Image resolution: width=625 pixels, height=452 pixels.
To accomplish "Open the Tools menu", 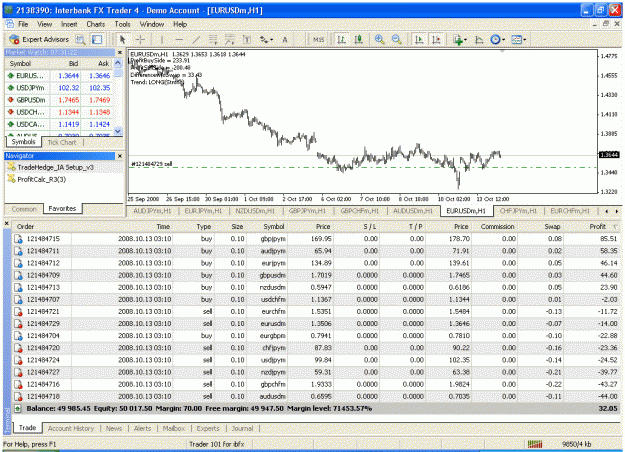I will [122, 24].
